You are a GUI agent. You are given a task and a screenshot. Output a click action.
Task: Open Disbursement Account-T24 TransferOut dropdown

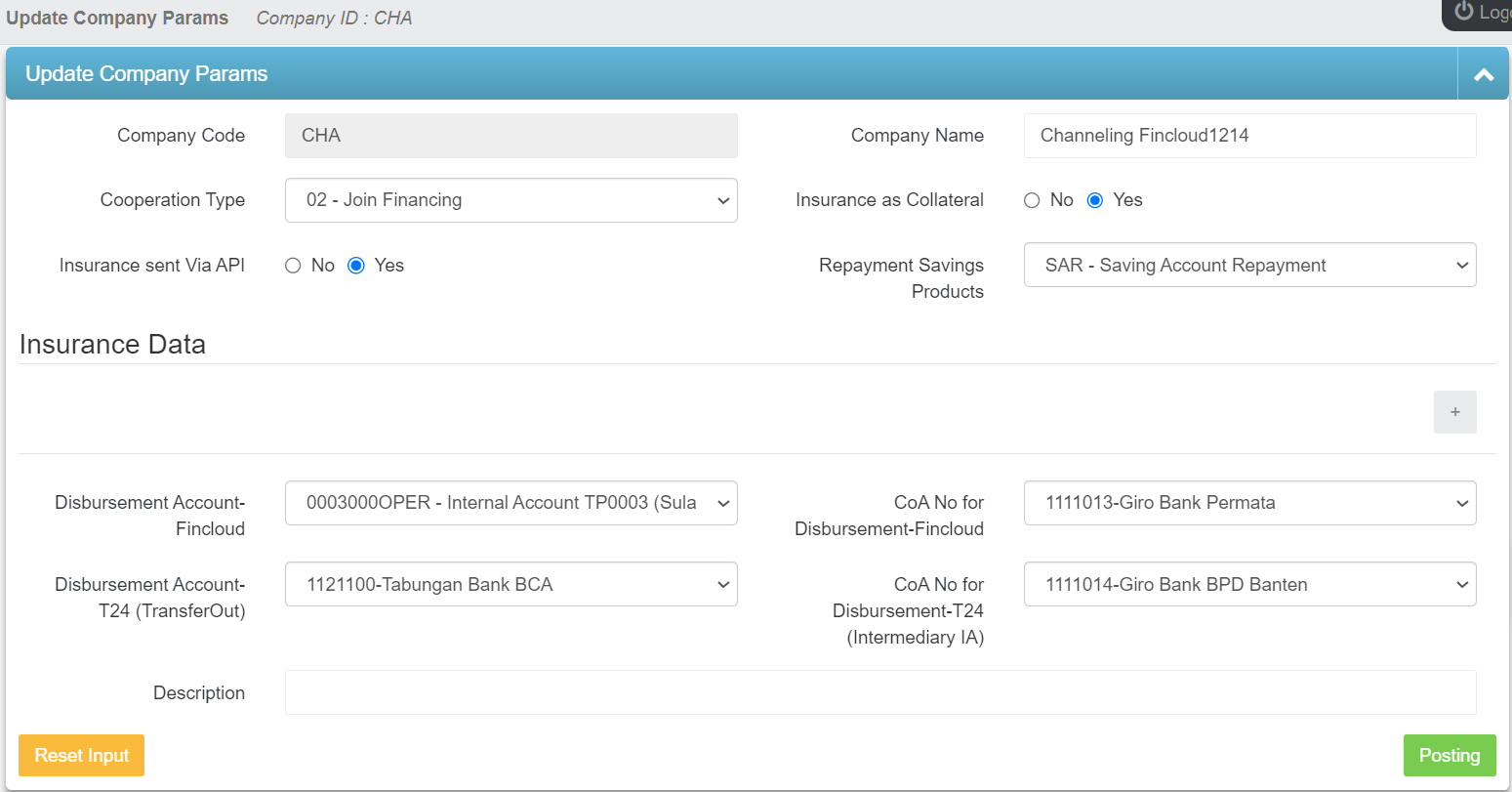pos(511,585)
